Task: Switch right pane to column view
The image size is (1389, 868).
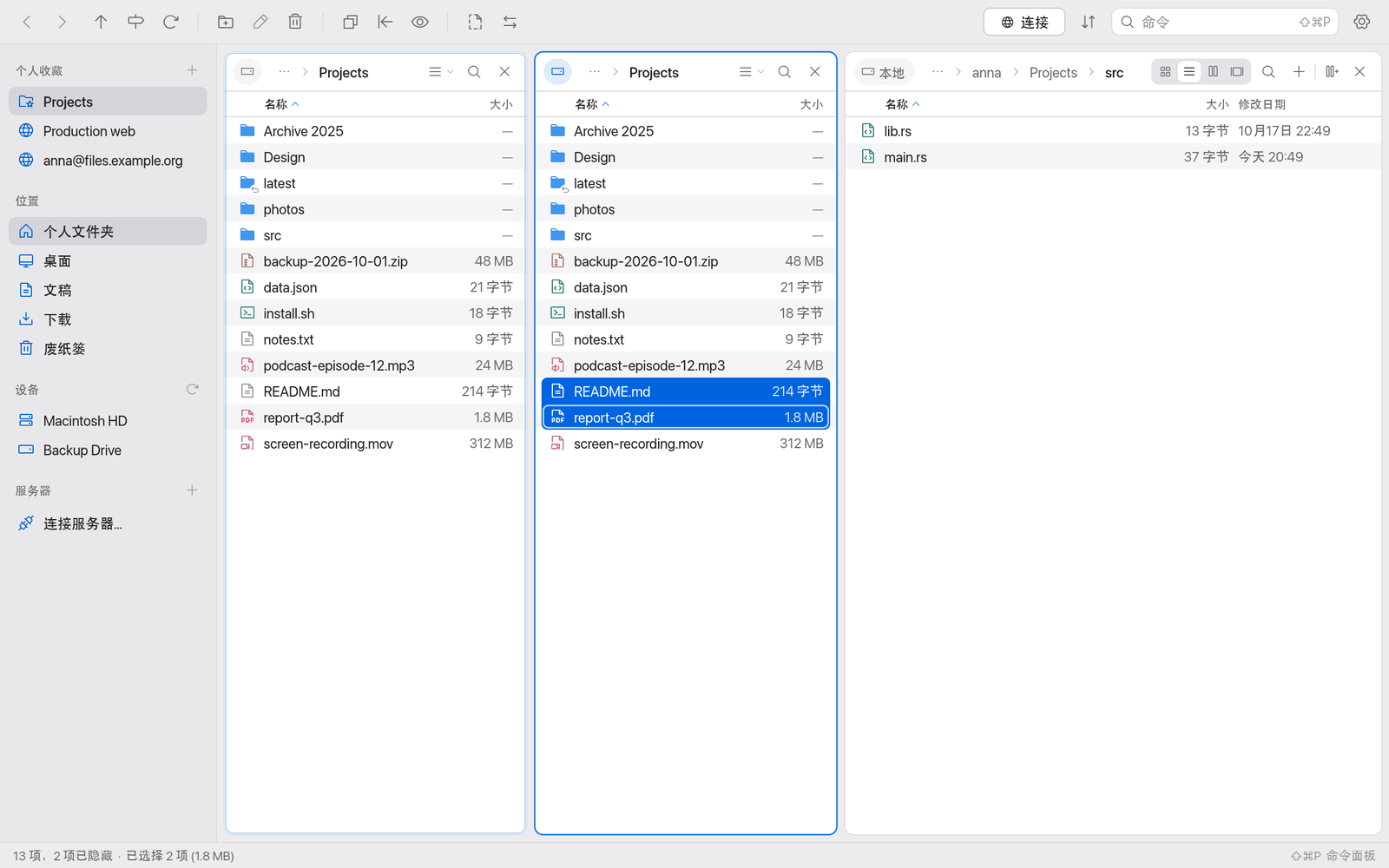Action: point(1214,72)
